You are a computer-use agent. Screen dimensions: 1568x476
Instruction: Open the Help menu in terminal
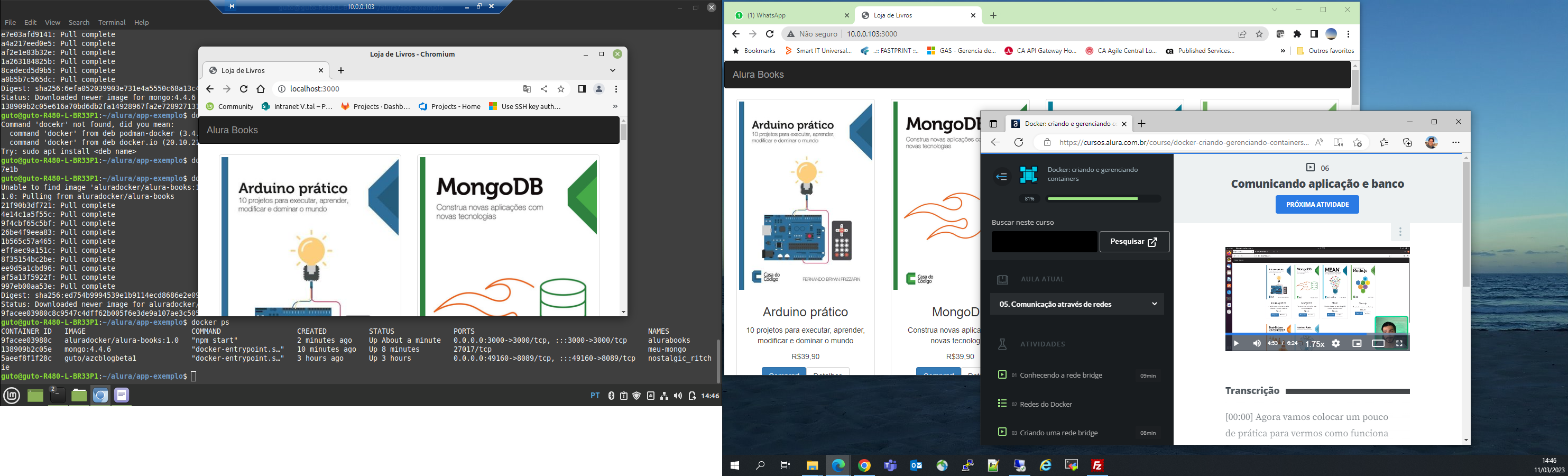point(141,23)
